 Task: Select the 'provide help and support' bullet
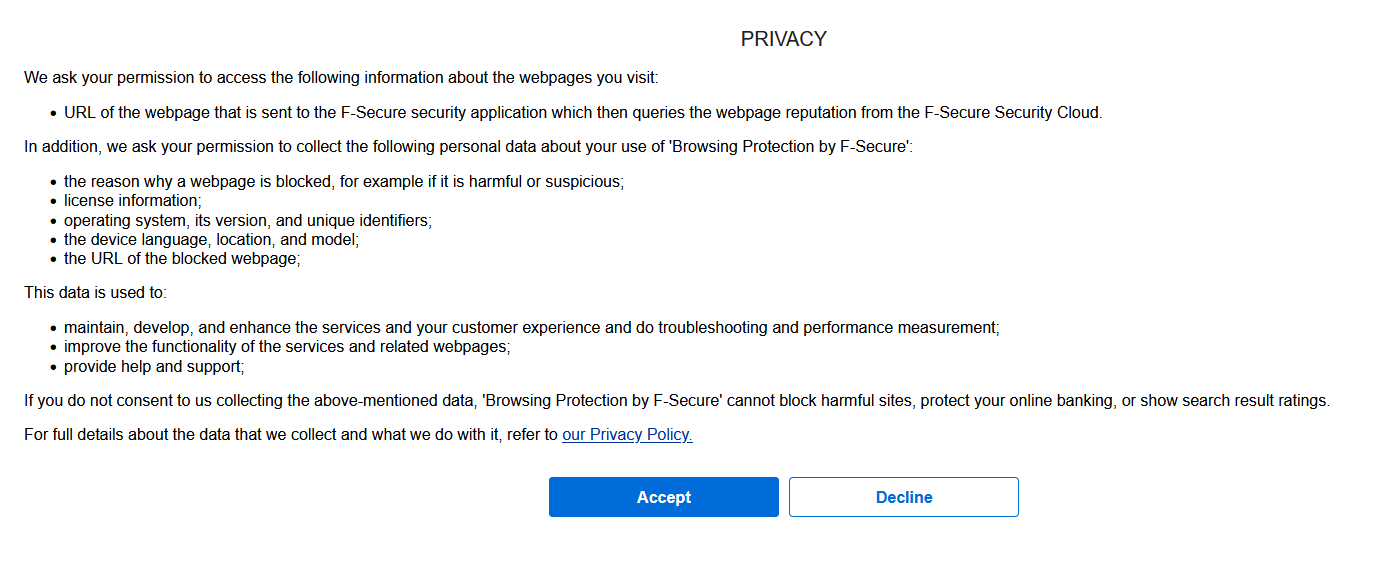(x=154, y=367)
